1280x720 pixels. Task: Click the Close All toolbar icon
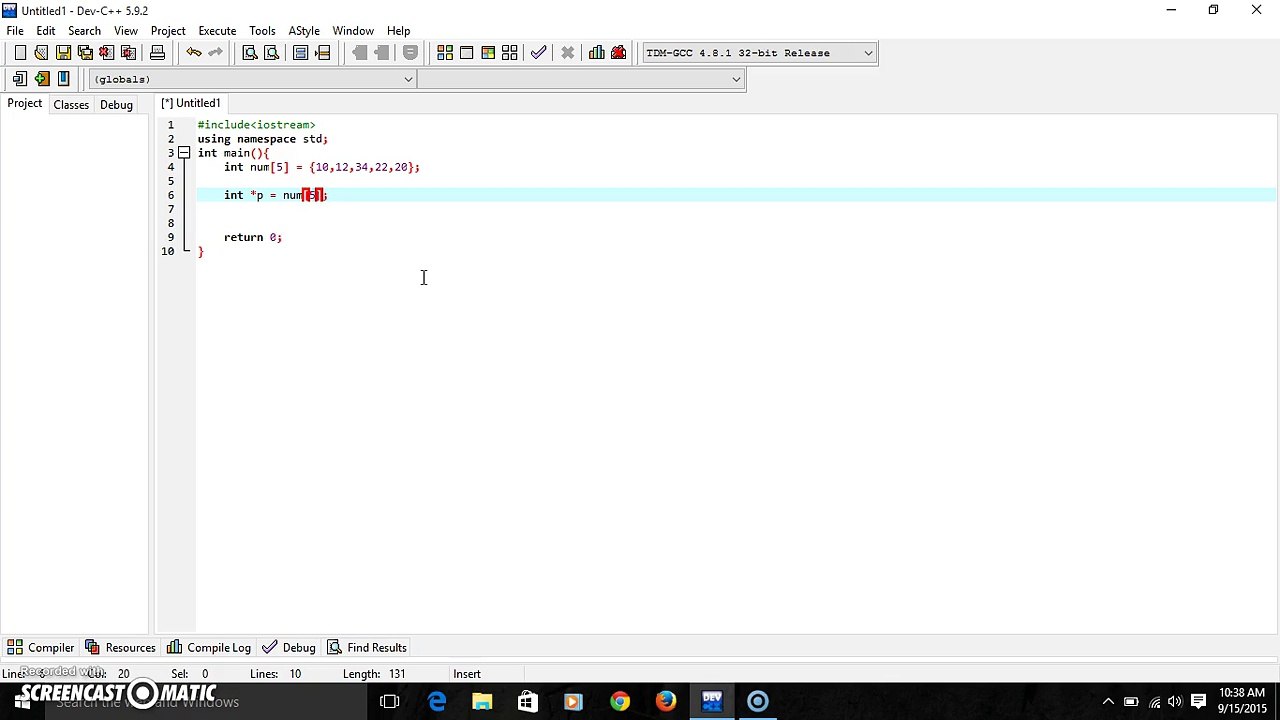[x=128, y=53]
